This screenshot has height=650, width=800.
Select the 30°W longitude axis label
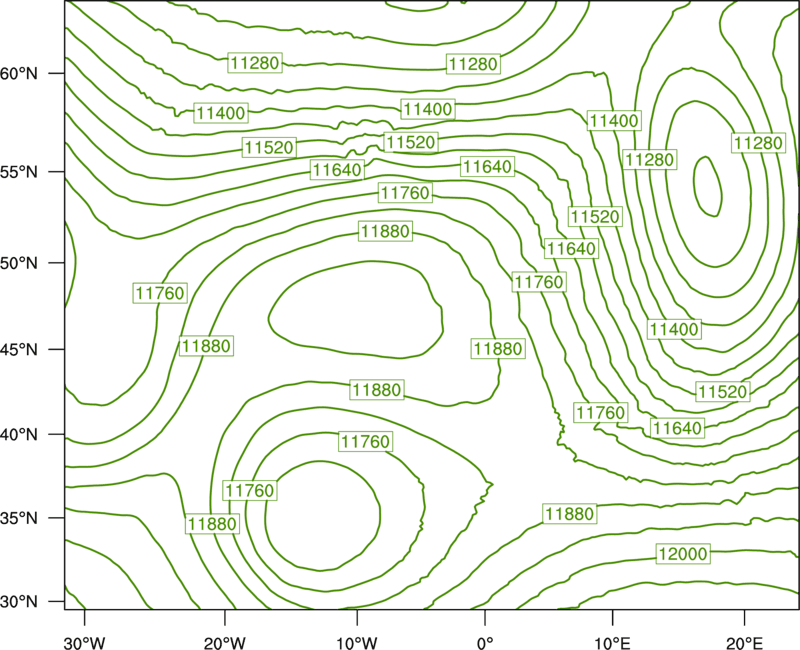[85, 642]
